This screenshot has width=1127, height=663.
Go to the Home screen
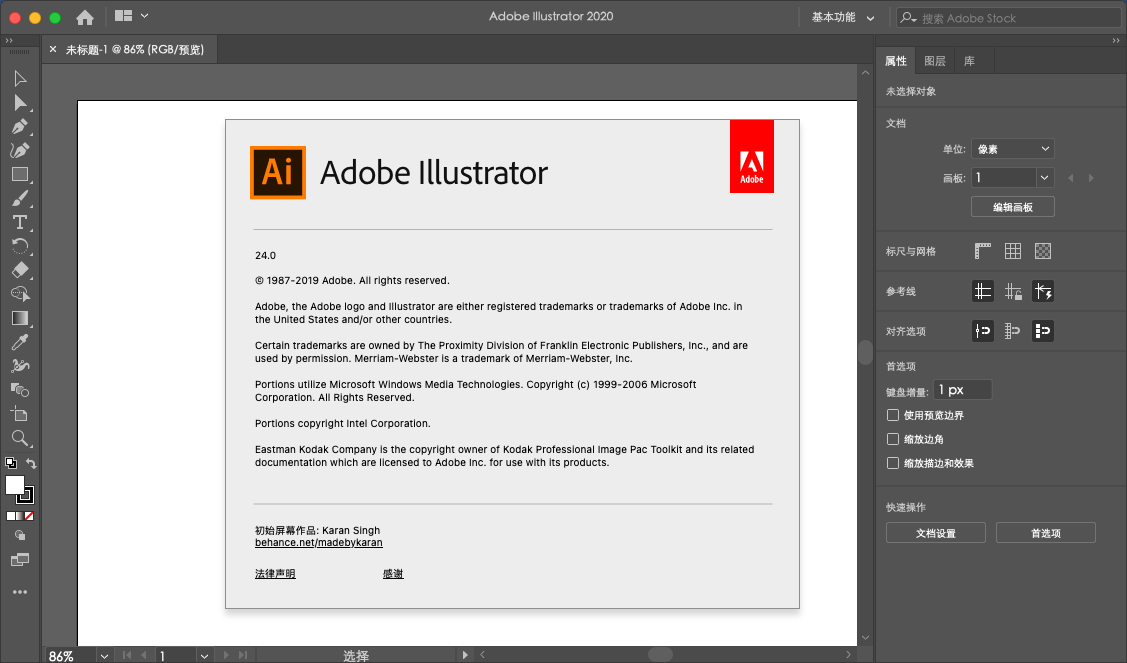85,17
